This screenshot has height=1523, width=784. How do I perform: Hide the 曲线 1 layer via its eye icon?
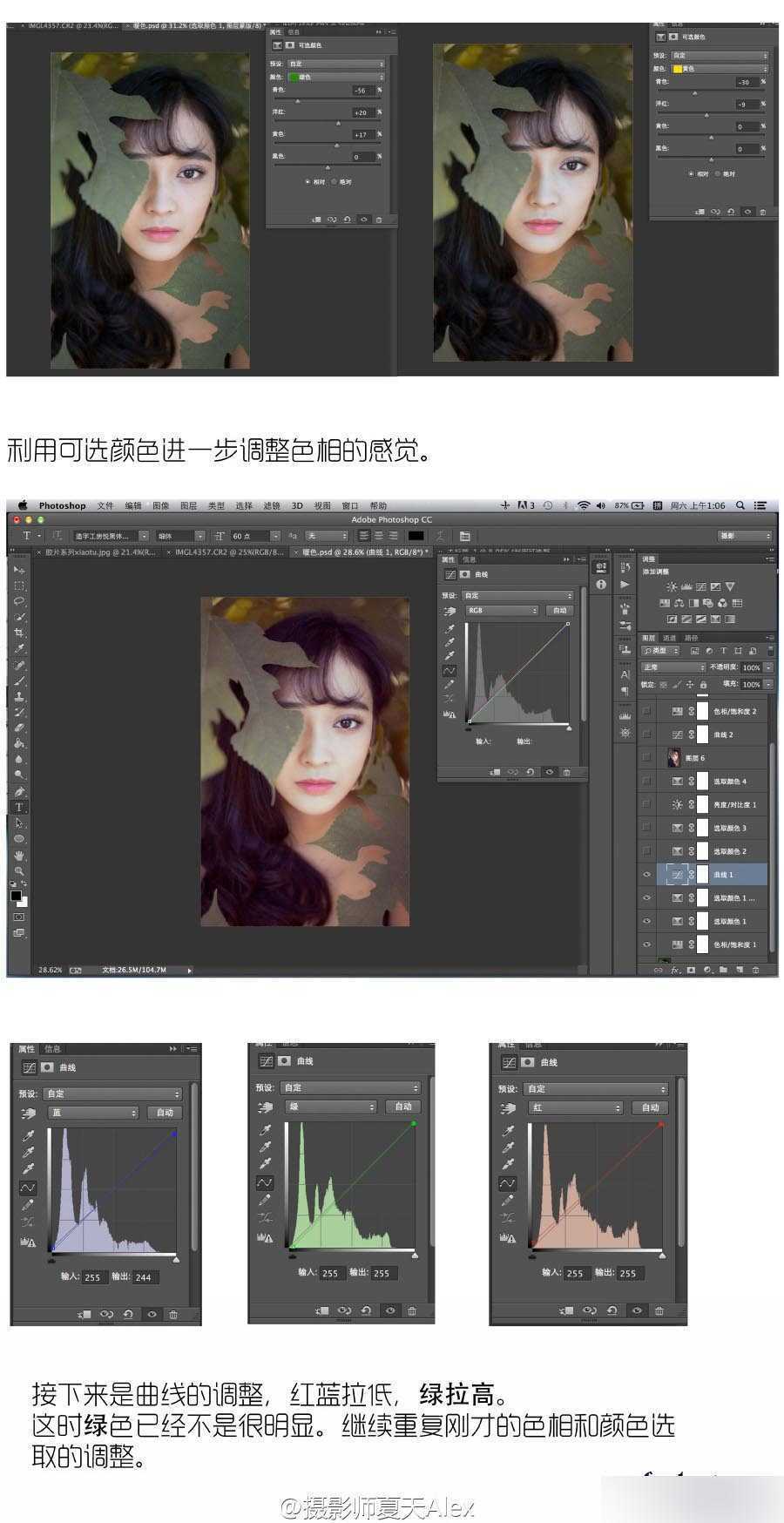pyautogui.click(x=646, y=875)
